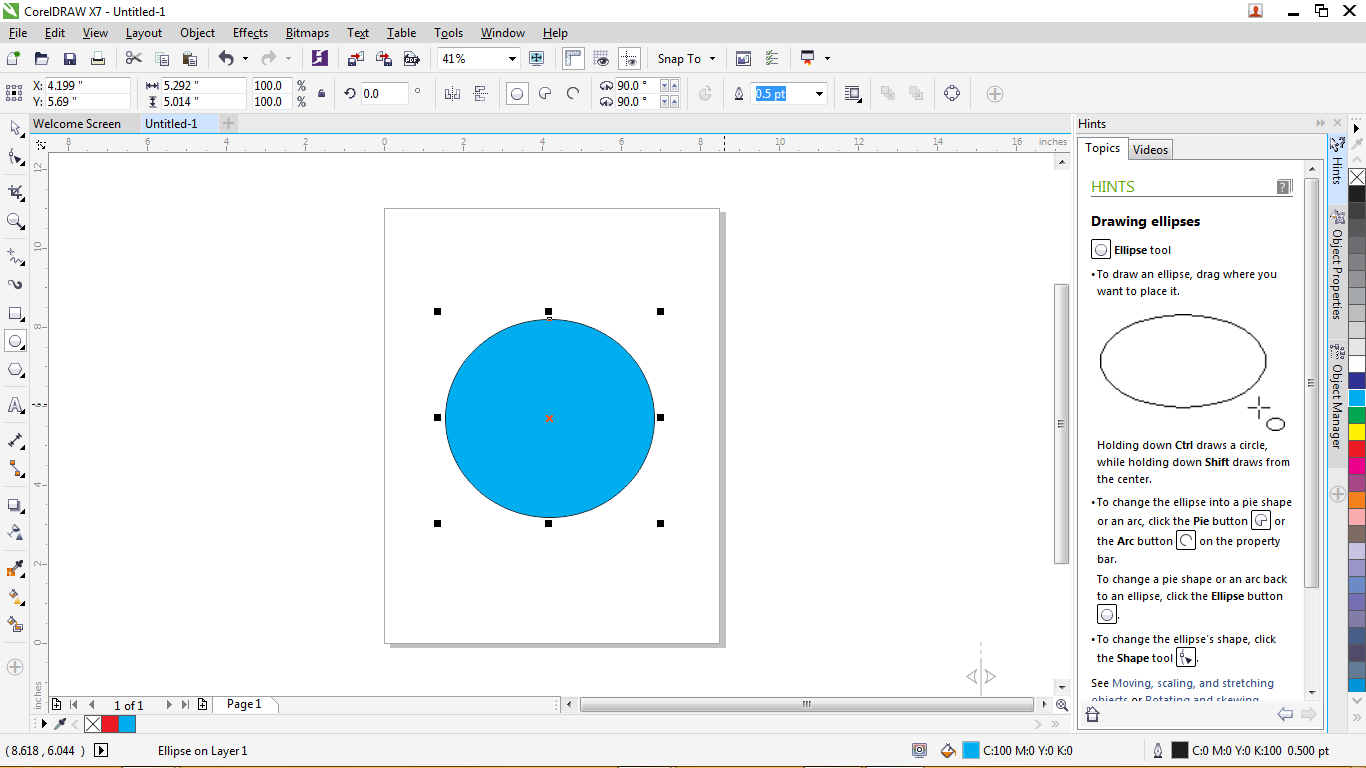Pick cyan from the color palette
Viewport: 1366px width, 768px height.
click(x=1356, y=397)
